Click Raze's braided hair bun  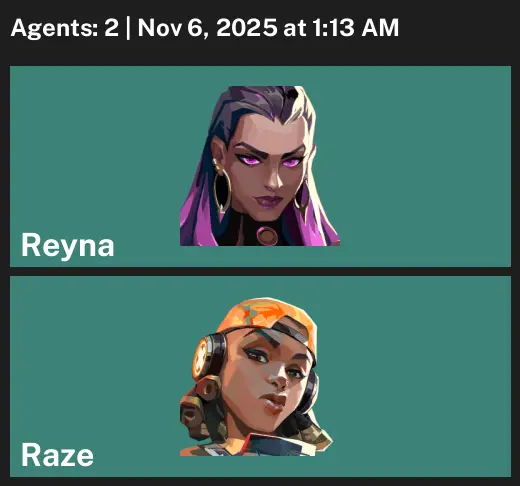point(195,410)
